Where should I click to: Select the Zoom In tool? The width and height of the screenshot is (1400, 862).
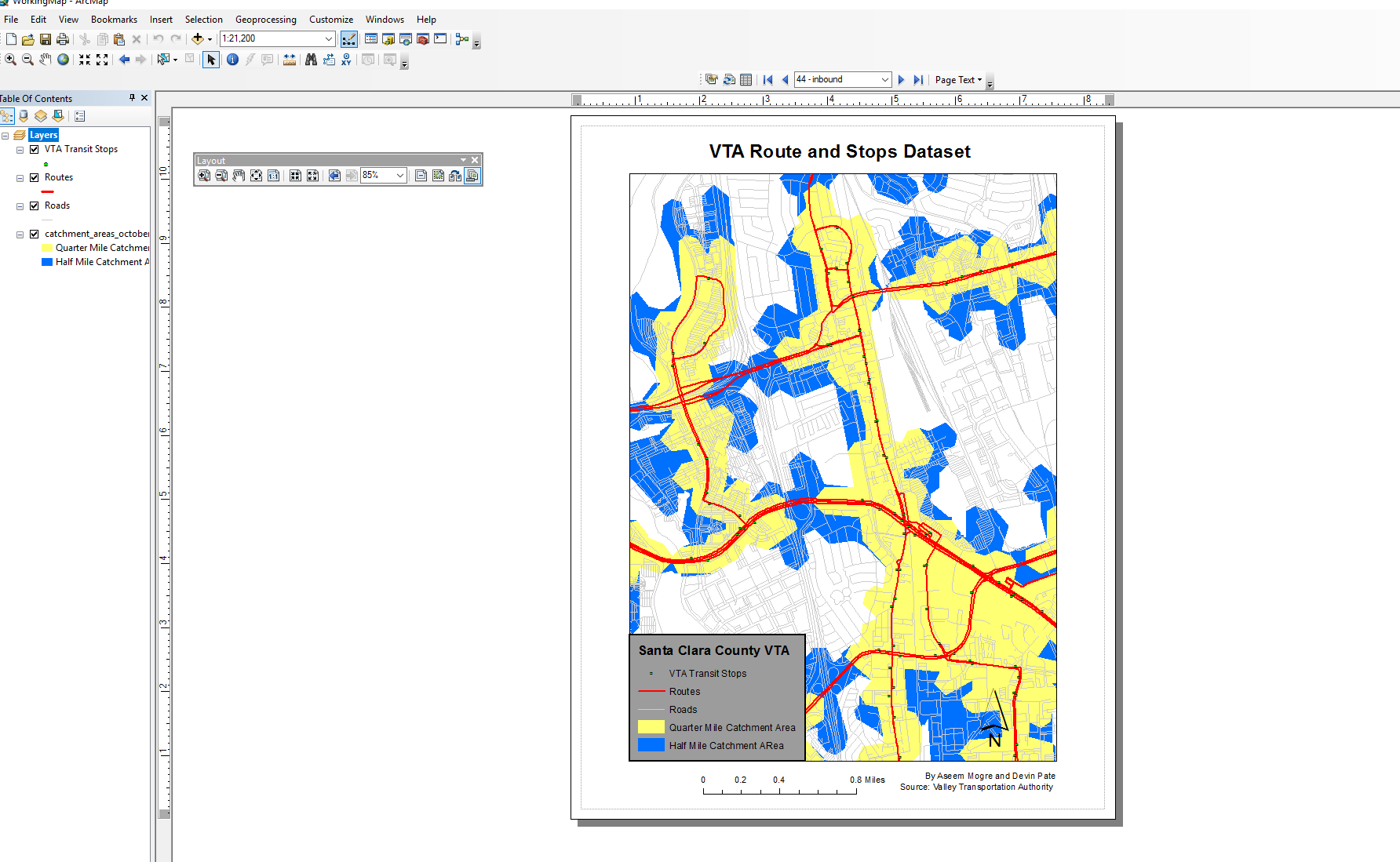tap(10, 60)
